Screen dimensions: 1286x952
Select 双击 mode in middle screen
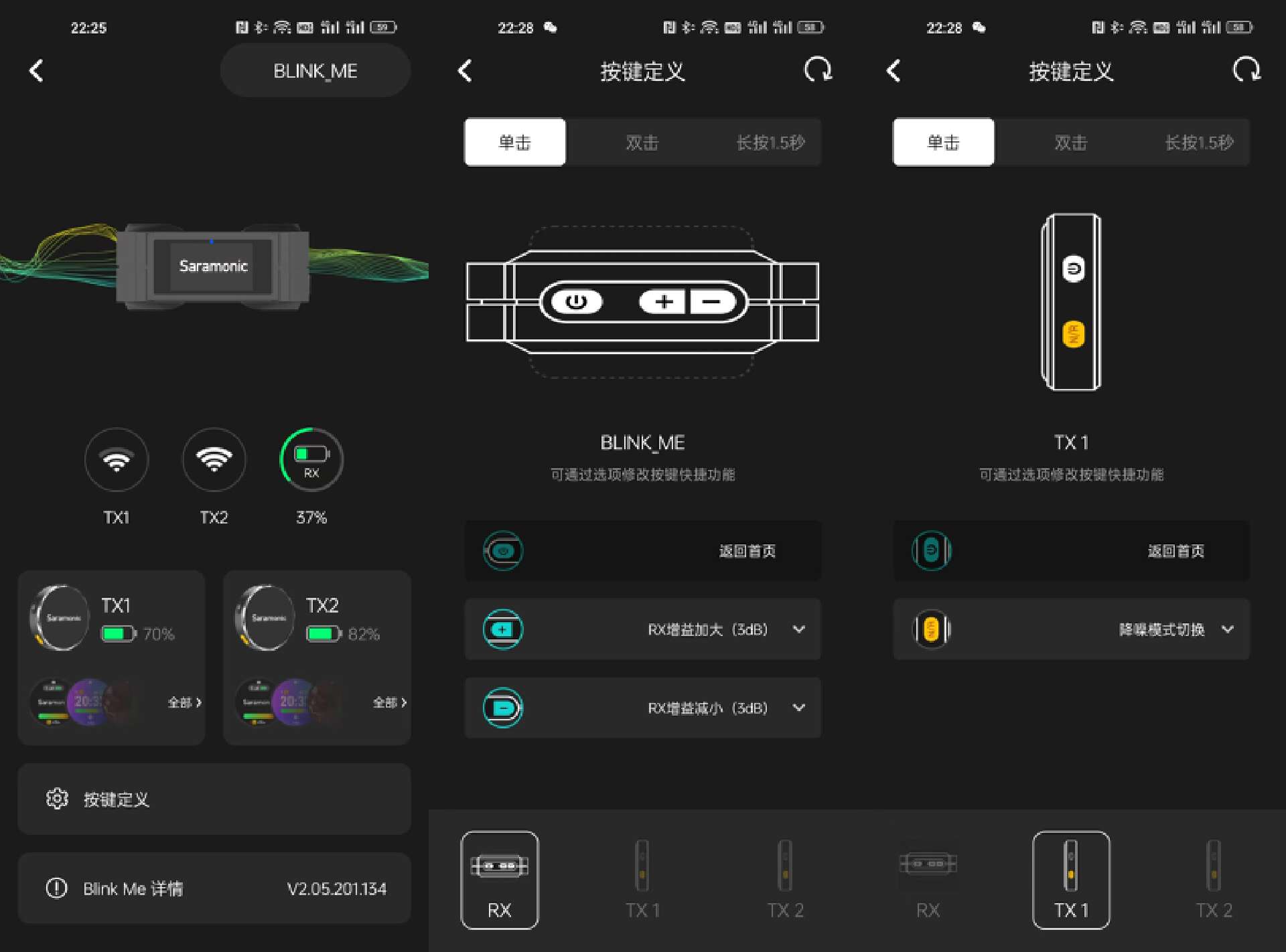[642, 143]
